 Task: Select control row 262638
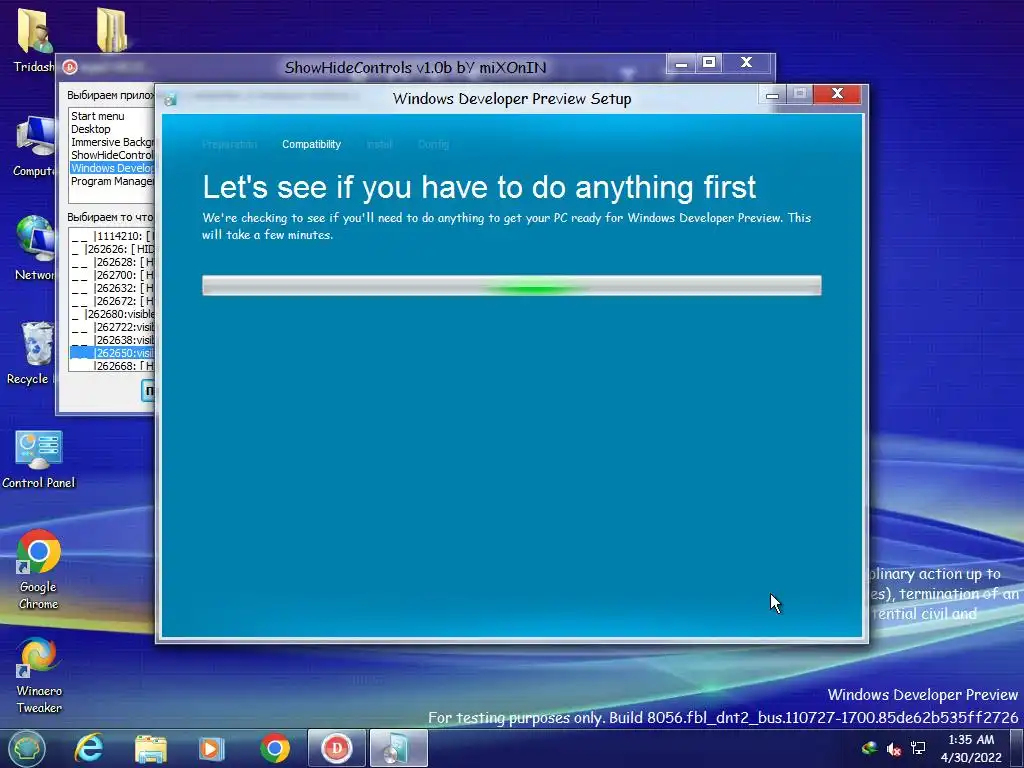[x=112, y=340]
